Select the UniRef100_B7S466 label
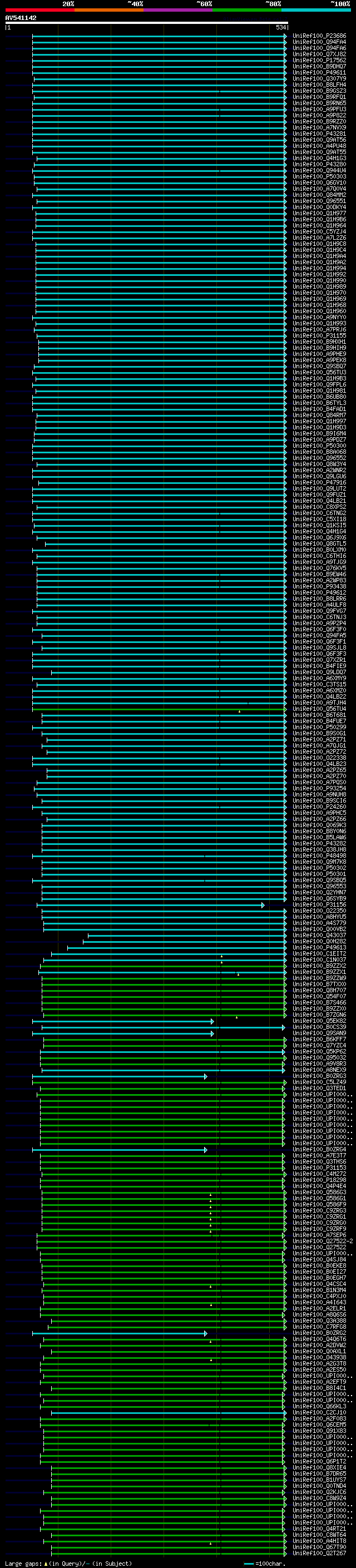This screenshot has width=356, height=1568. pyautogui.click(x=319, y=1002)
